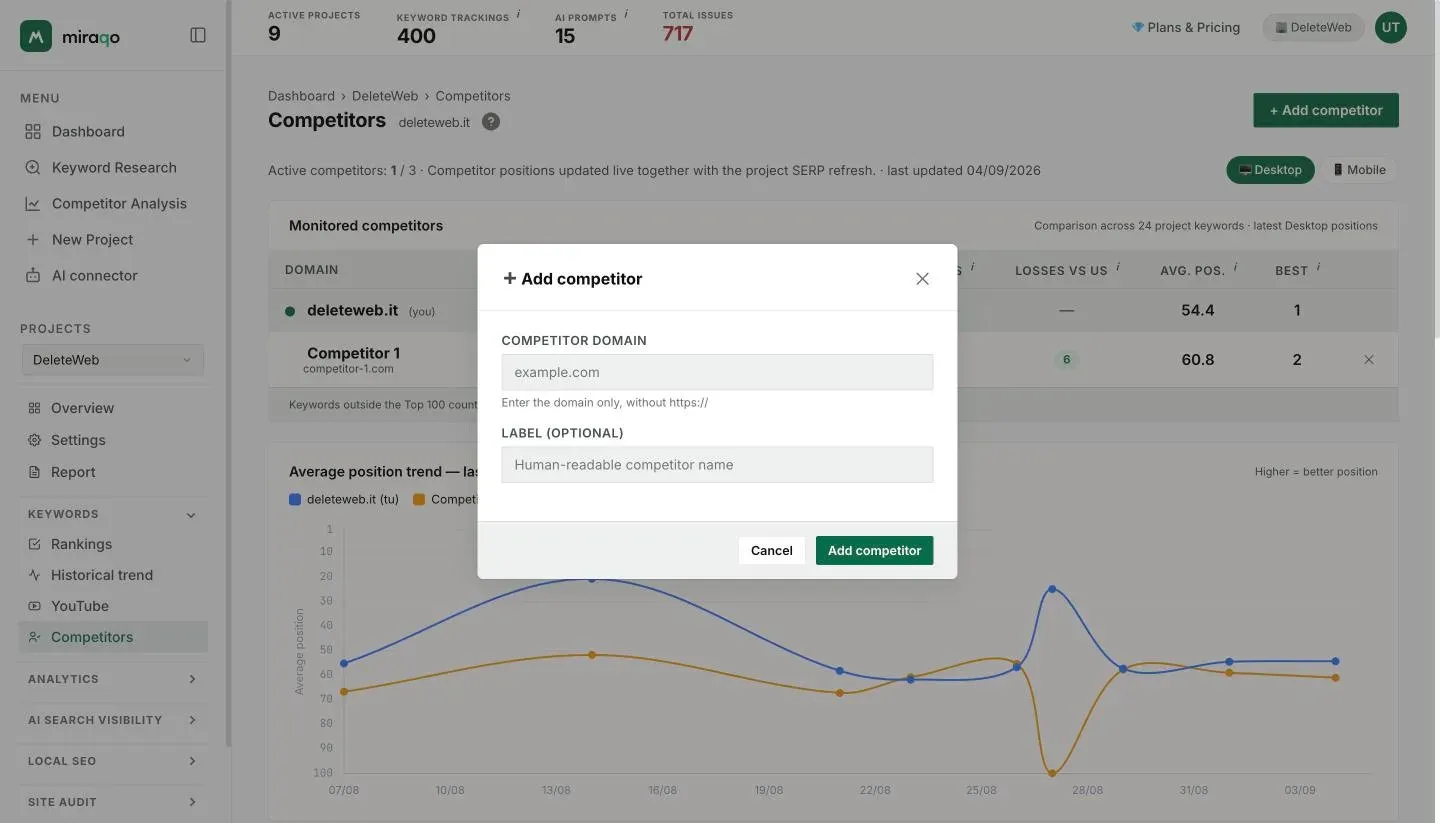The height and width of the screenshot is (823, 1440).
Task: Switch to Mobile view
Action: [x=1359, y=170]
